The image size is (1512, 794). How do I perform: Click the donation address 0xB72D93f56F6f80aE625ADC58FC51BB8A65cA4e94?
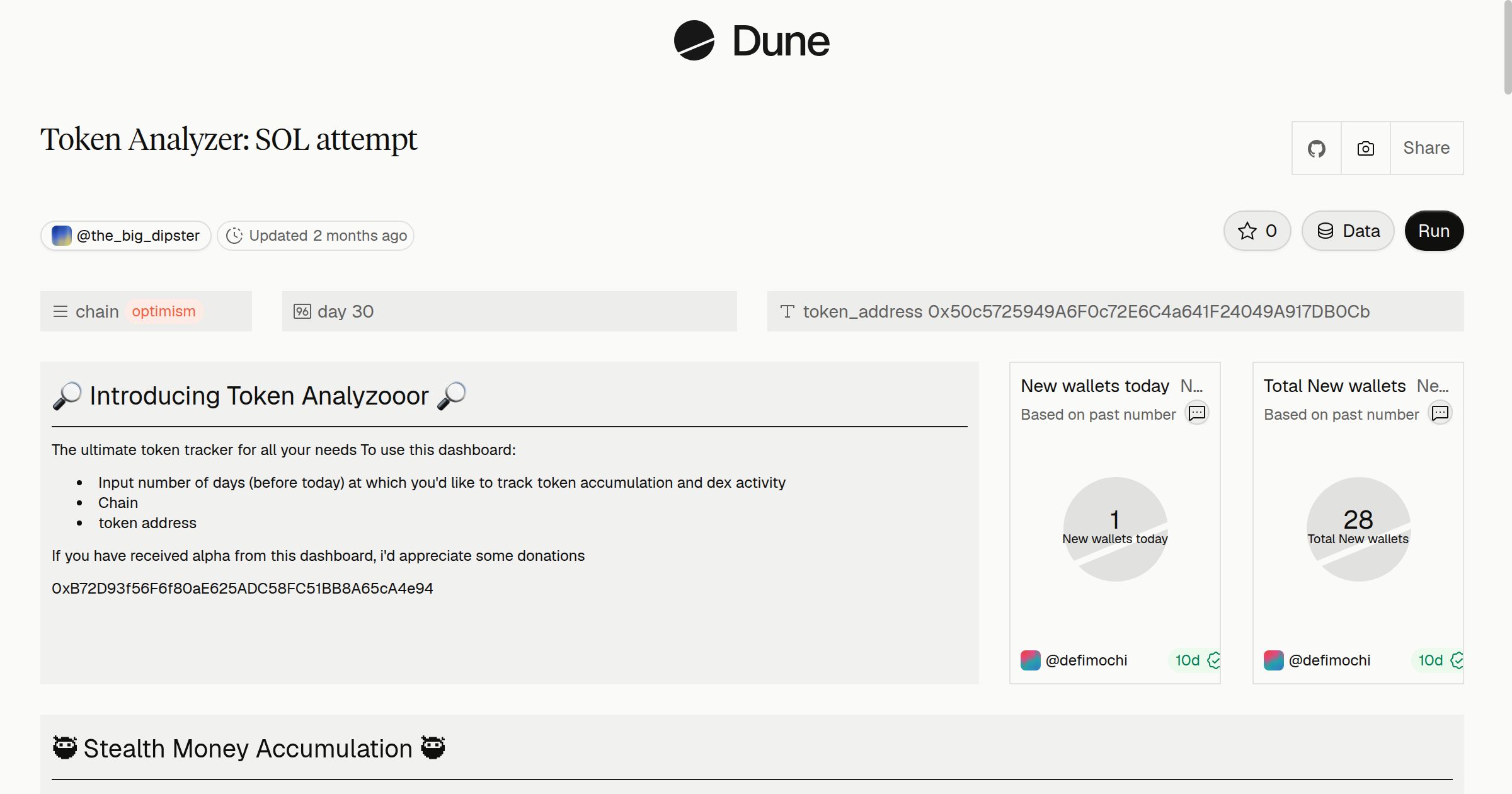[x=243, y=589]
